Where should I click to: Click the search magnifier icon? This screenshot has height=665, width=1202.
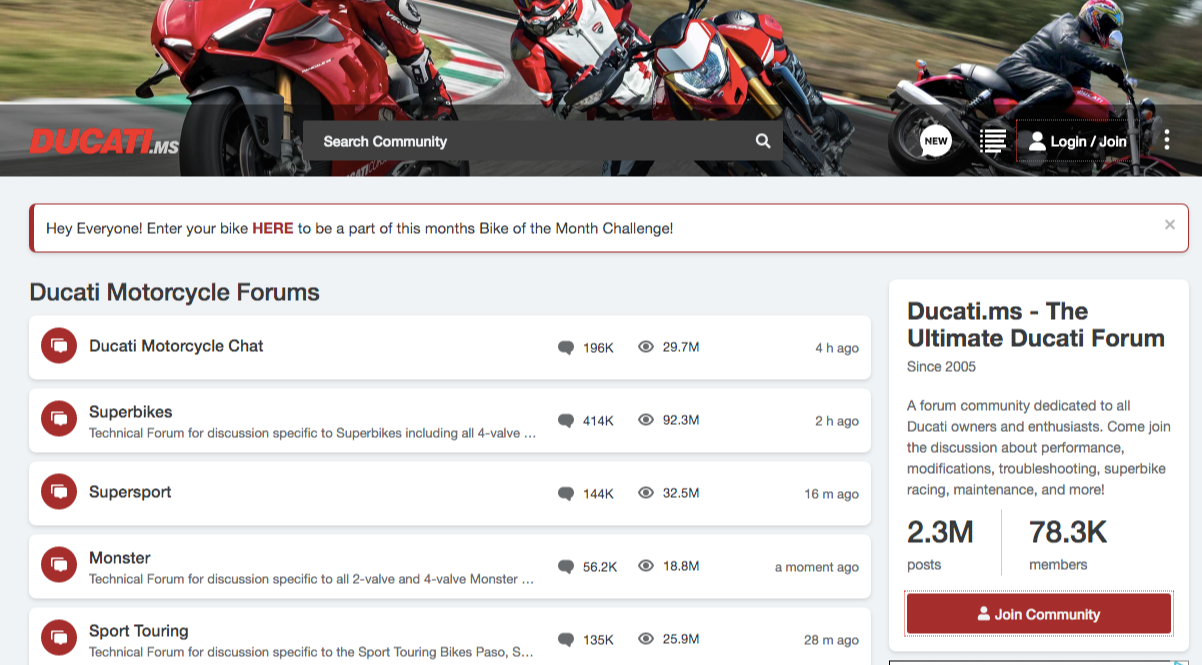763,141
